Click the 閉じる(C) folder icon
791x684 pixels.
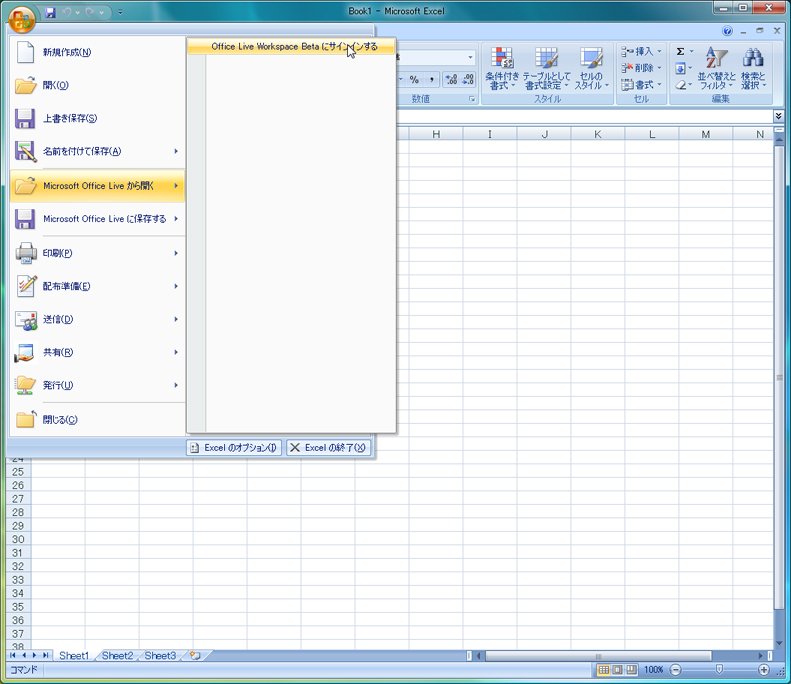26,419
